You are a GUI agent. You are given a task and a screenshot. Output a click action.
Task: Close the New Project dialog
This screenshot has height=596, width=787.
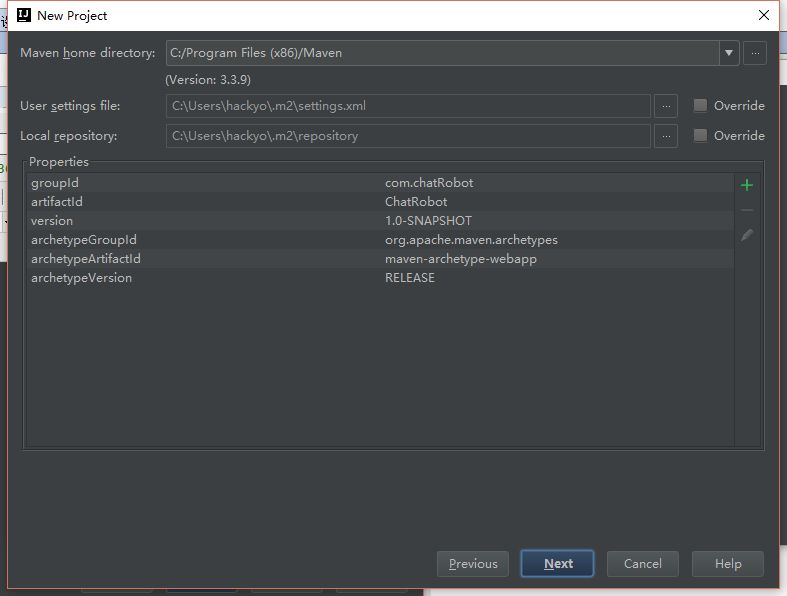click(x=763, y=15)
